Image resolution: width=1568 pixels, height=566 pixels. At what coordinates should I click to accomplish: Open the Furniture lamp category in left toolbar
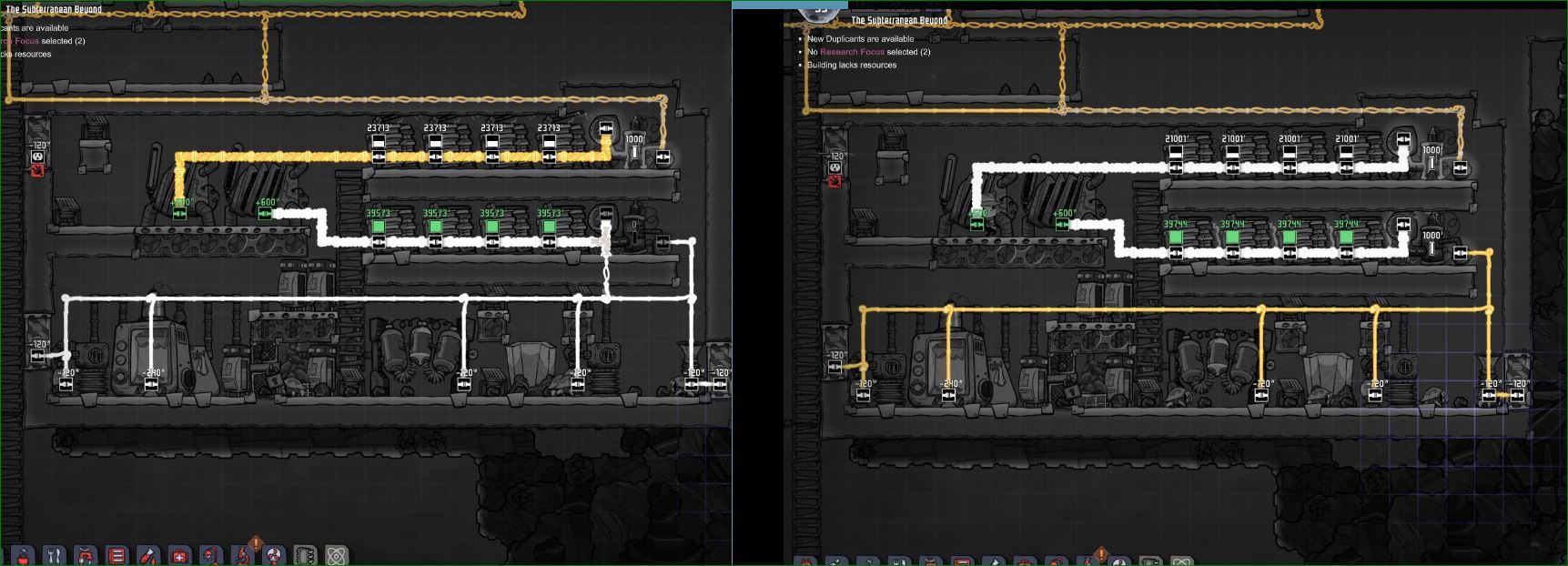[x=211, y=555]
